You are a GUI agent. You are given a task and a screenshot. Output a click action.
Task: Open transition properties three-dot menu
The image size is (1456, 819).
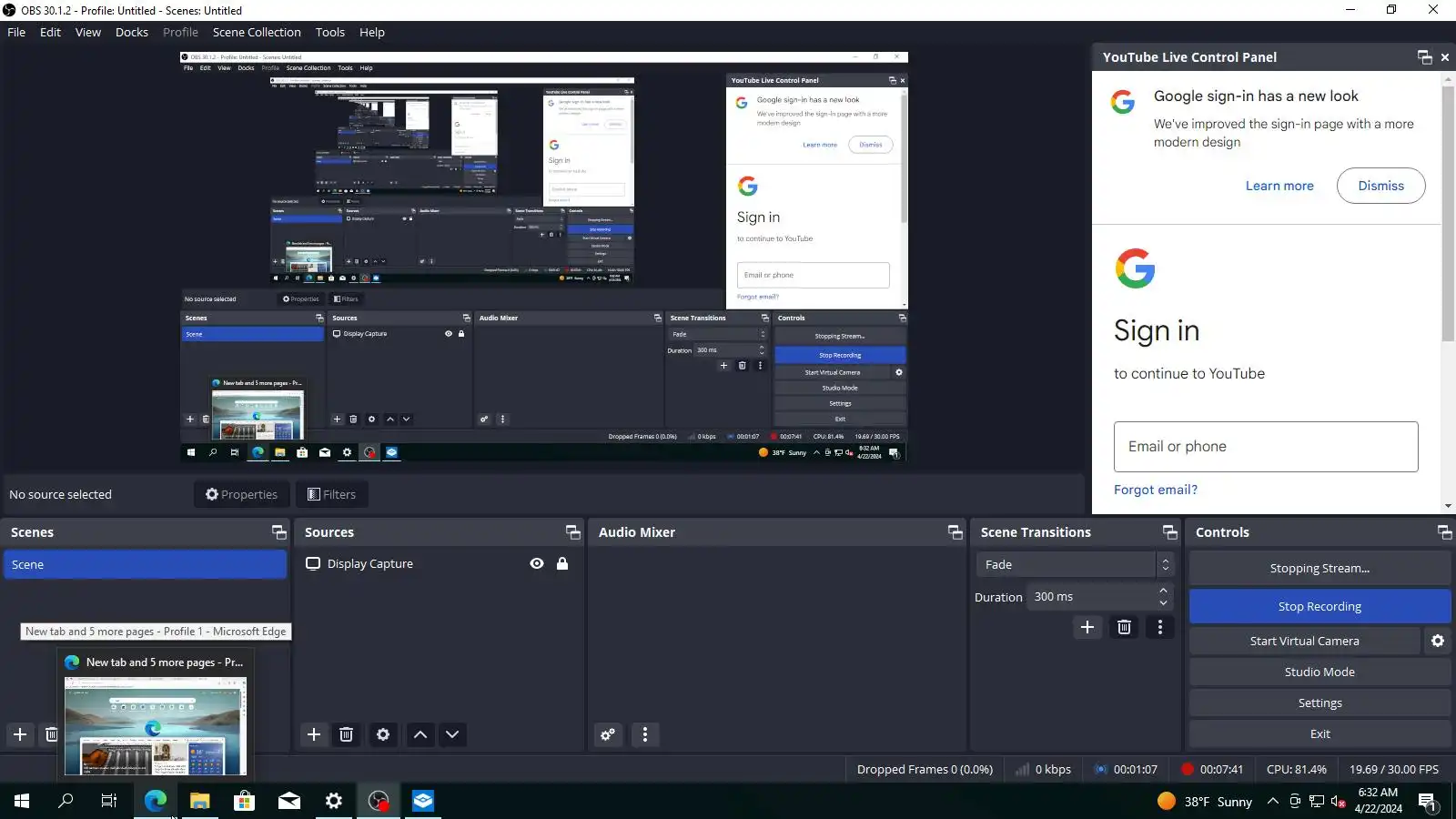[x=1159, y=627]
